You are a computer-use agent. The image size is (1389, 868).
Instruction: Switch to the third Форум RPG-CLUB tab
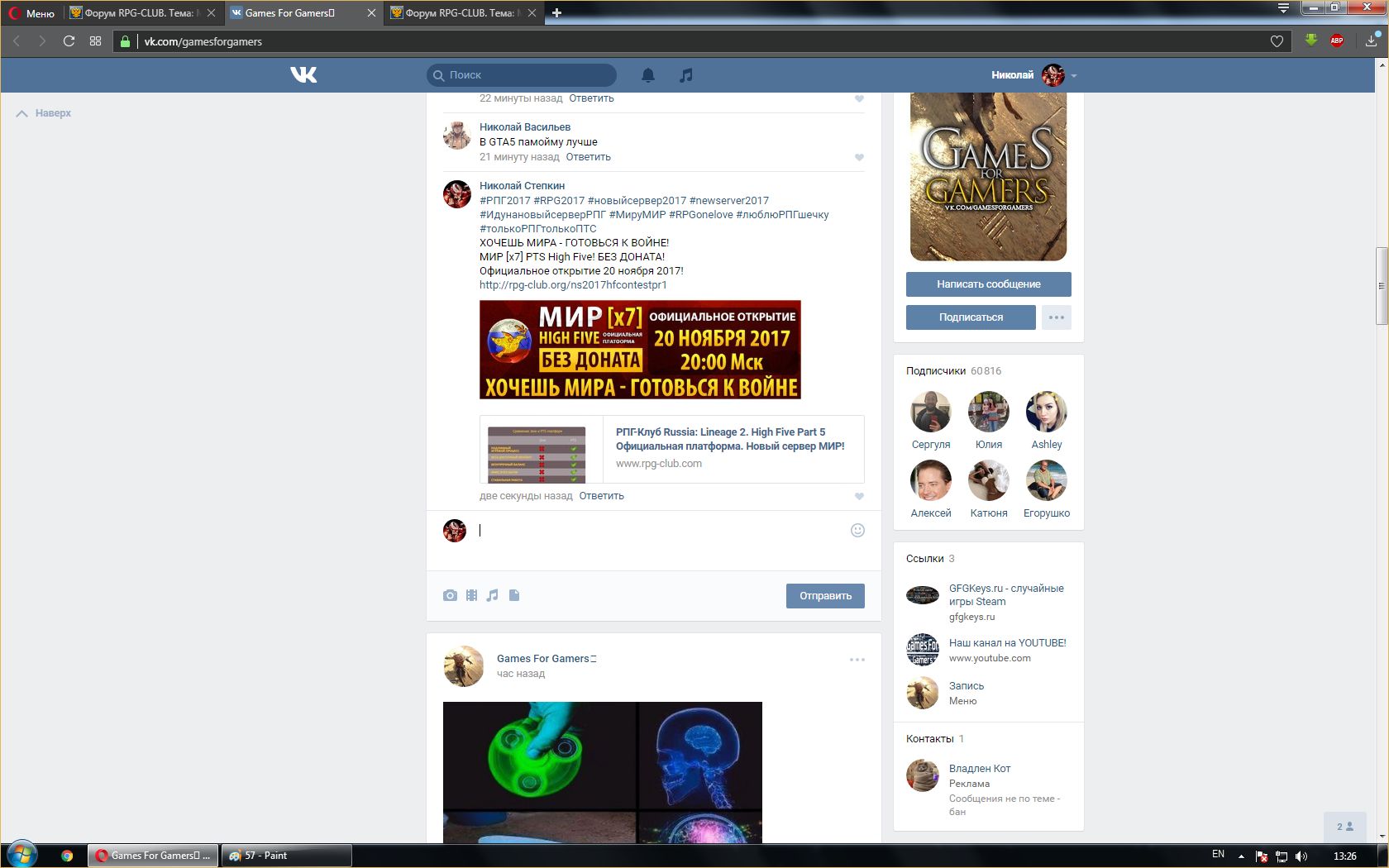click(463, 12)
